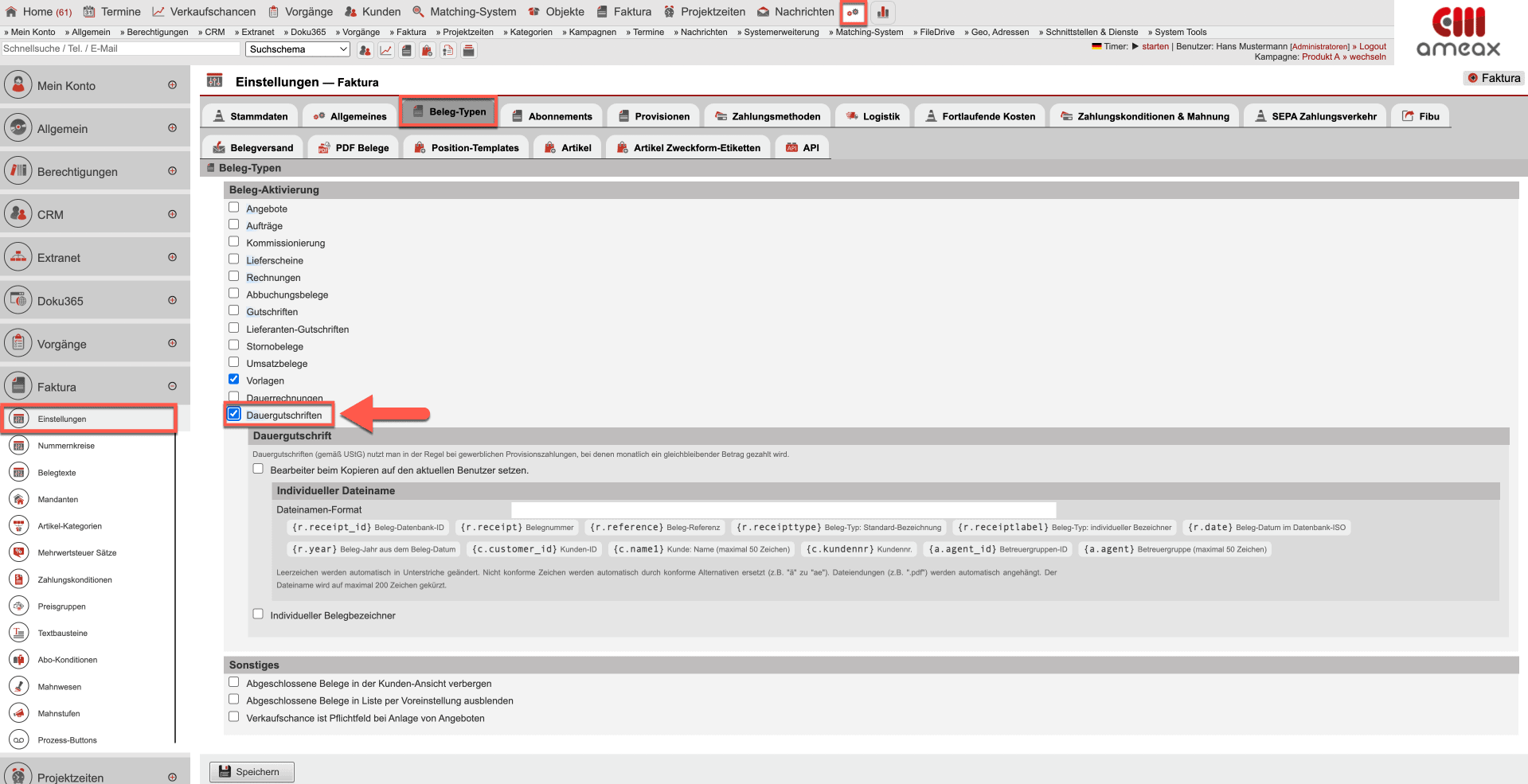Open the Suchschema dropdown

pos(298,49)
